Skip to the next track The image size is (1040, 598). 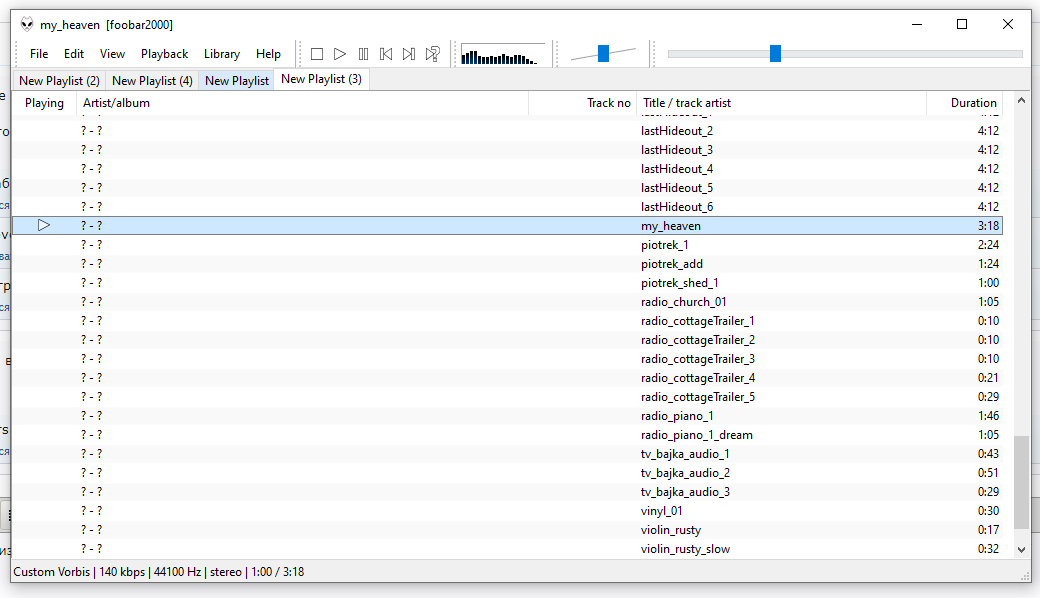coord(409,54)
